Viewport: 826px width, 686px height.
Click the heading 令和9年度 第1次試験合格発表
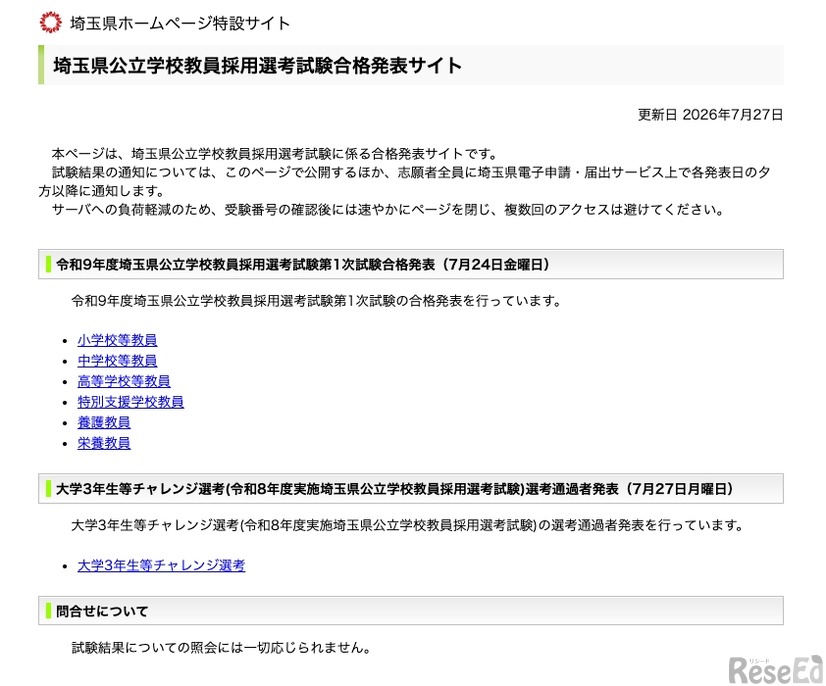click(302, 264)
